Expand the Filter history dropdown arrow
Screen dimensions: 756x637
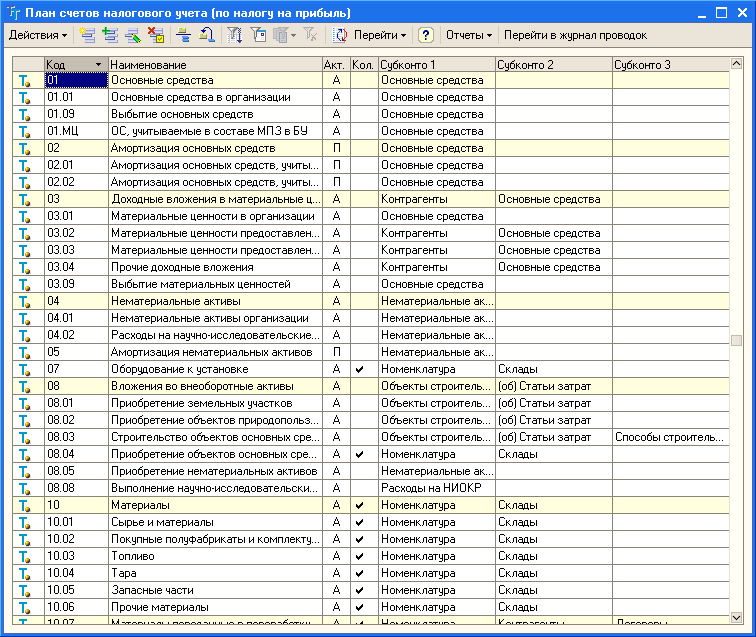293,35
